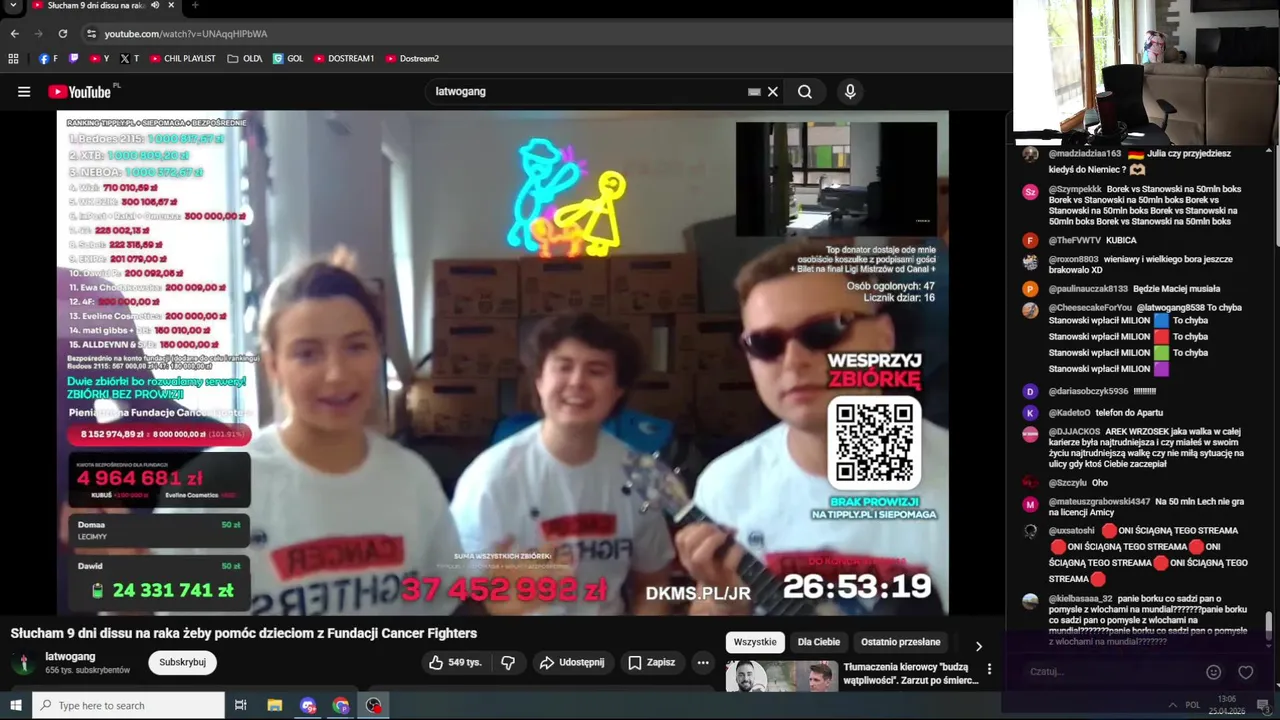Close the 'Słucham 9 dni dissu' tab

[x=171, y=5]
